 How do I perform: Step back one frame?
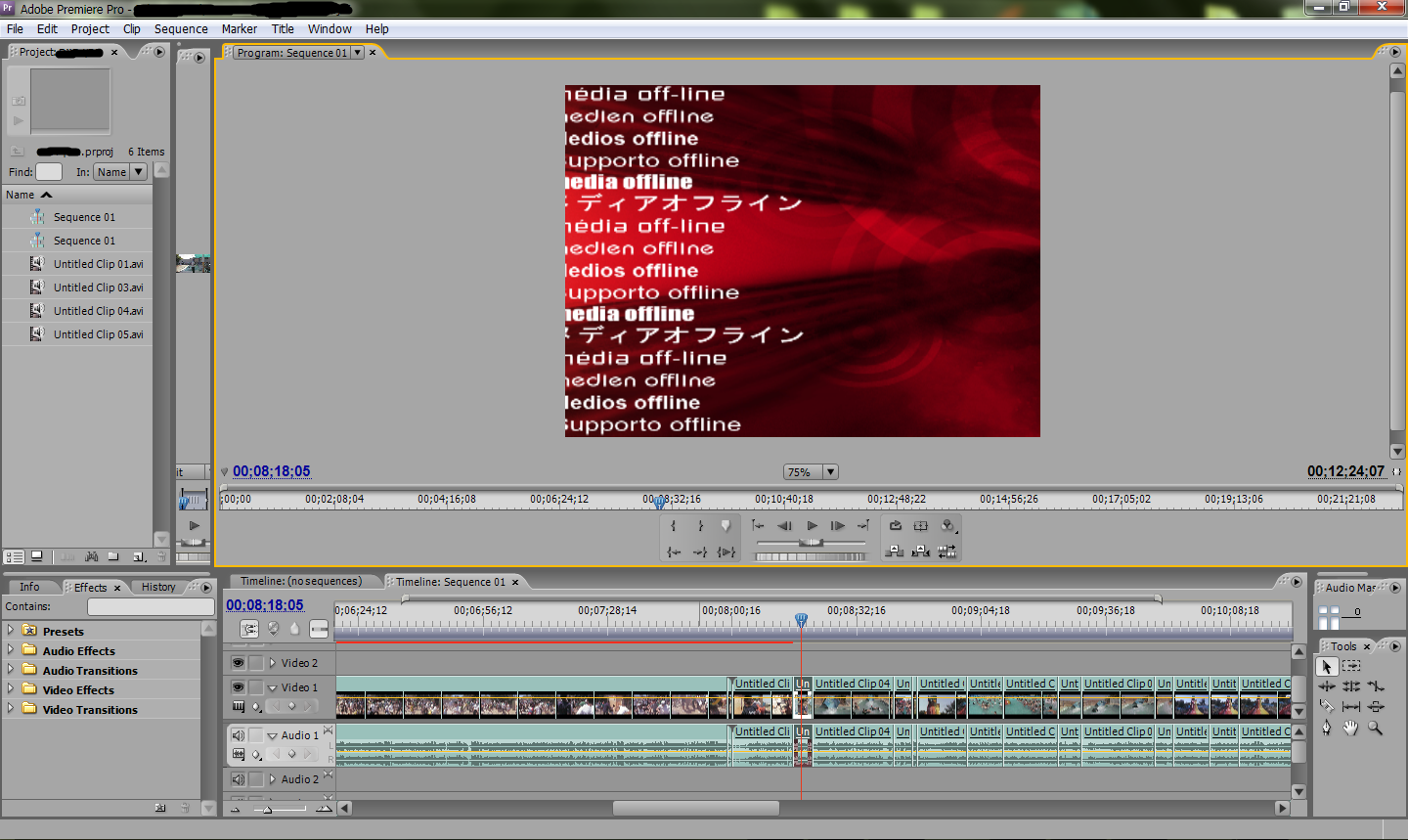pyautogui.click(x=785, y=526)
